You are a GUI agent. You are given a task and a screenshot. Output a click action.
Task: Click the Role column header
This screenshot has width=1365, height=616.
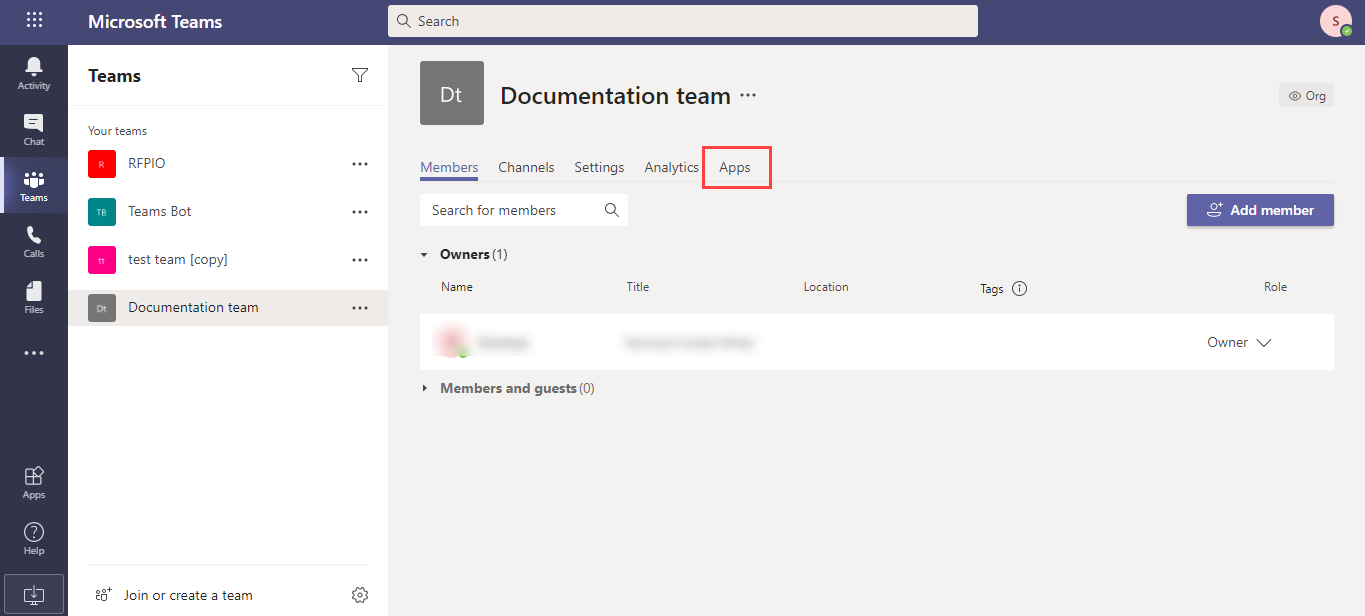click(1275, 287)
